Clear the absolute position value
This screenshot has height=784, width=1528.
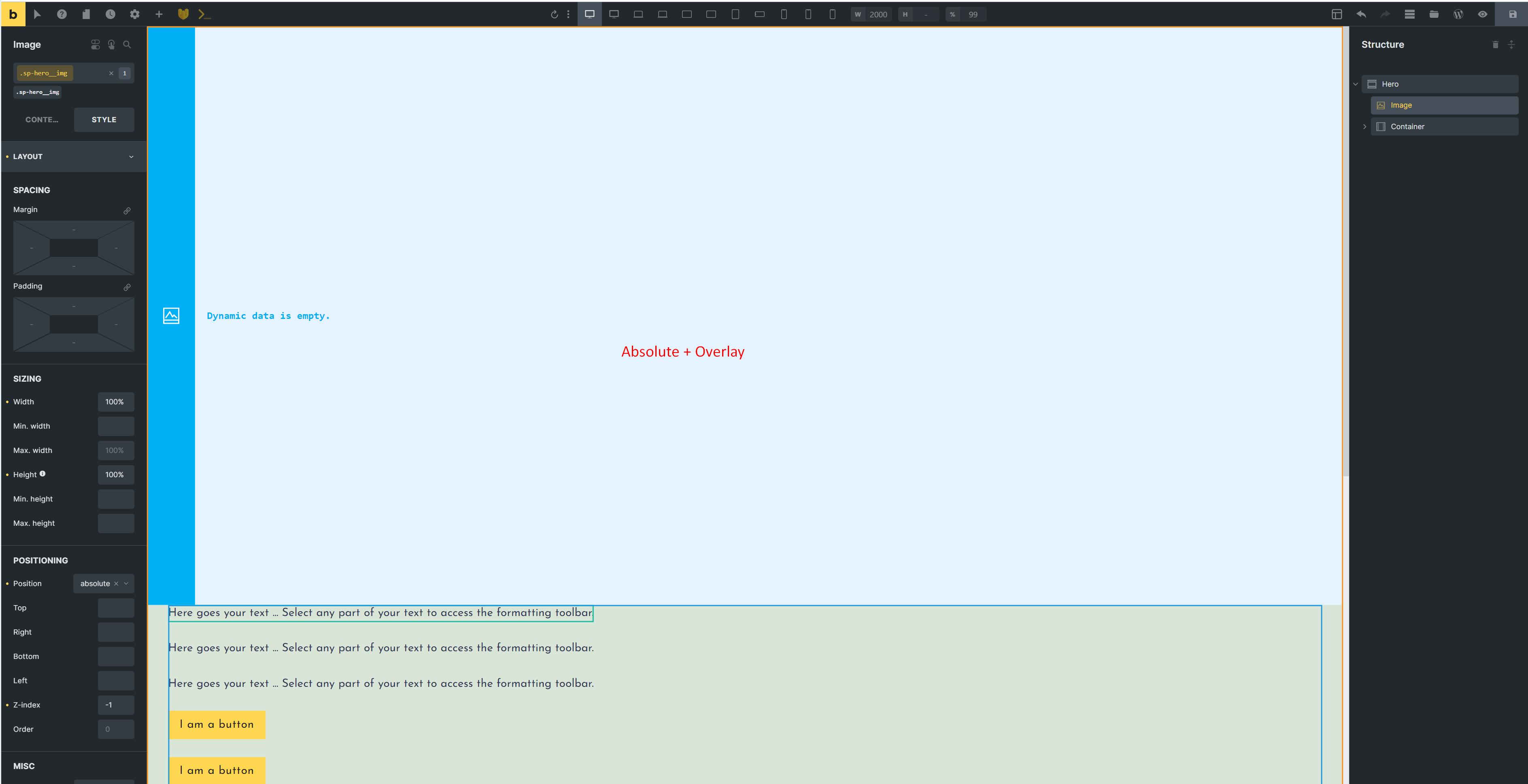click(116, 584)
